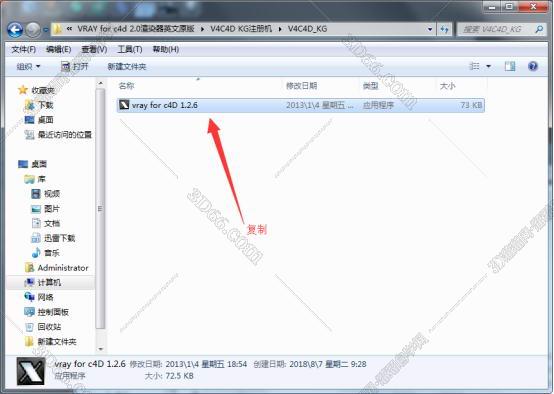Click the search V4C4D_KG input field
The image size is (554, 394).
click(x=496, y=29)
